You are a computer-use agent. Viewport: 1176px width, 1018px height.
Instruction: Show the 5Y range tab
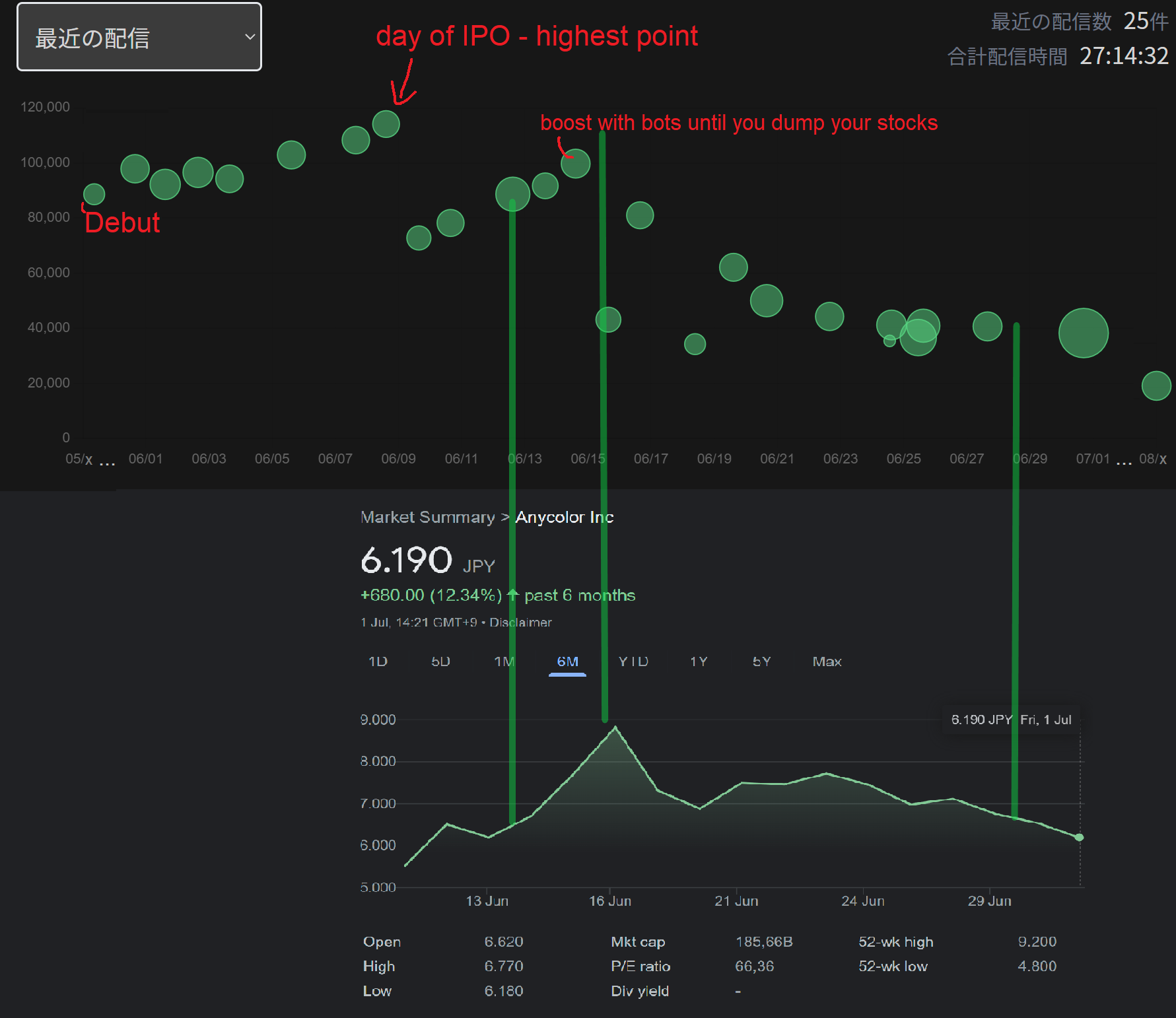point(762,662)
